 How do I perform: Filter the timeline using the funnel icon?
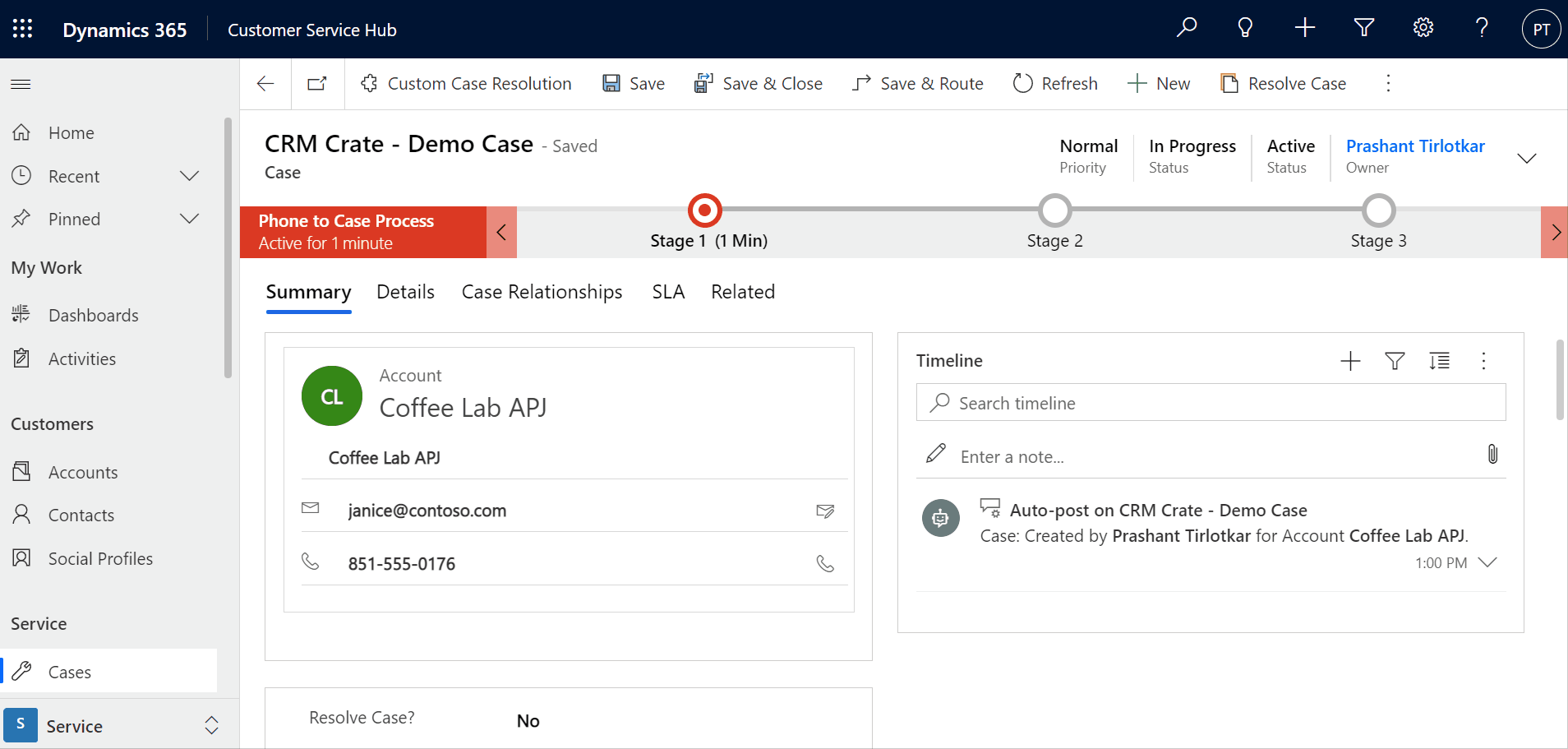click(x=1395, y=361)
